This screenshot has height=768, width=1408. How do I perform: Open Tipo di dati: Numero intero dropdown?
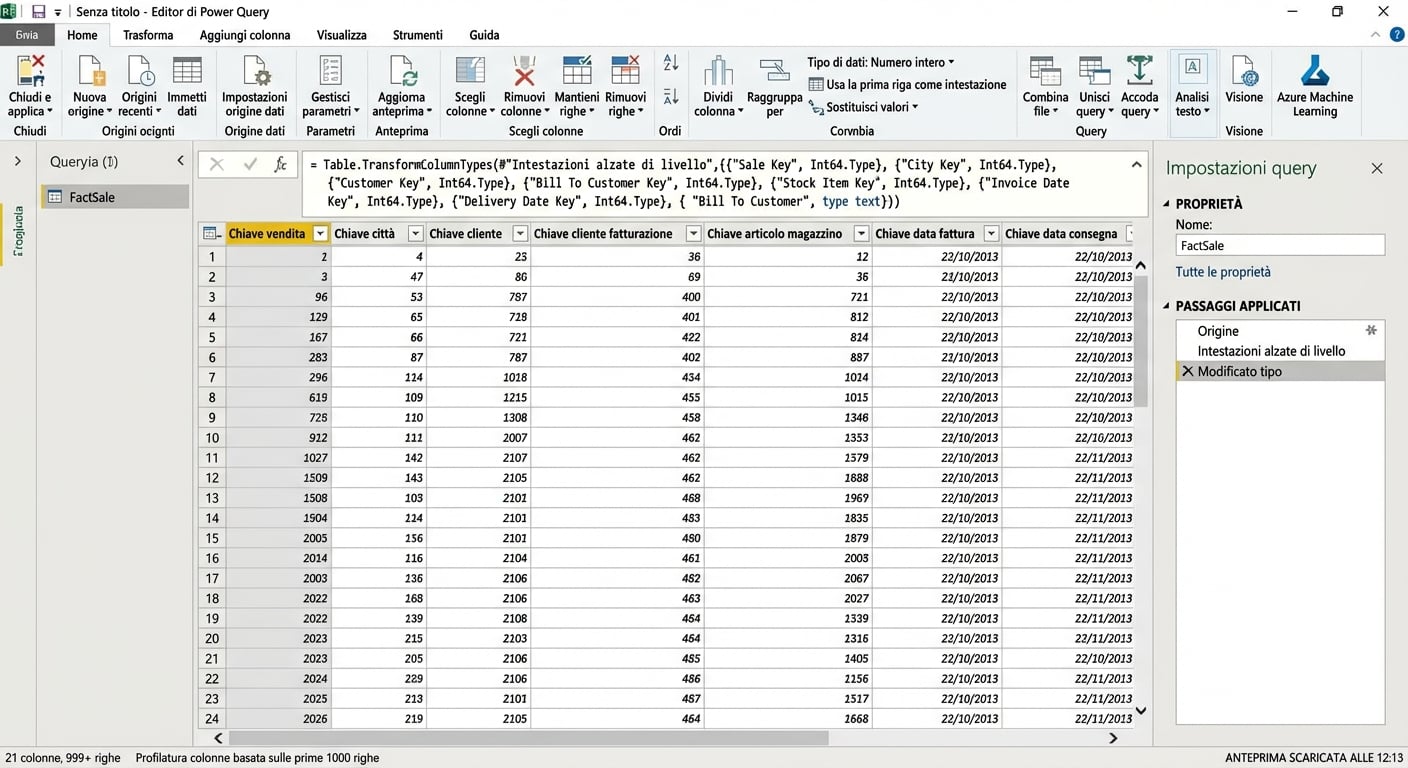[881, 62]
